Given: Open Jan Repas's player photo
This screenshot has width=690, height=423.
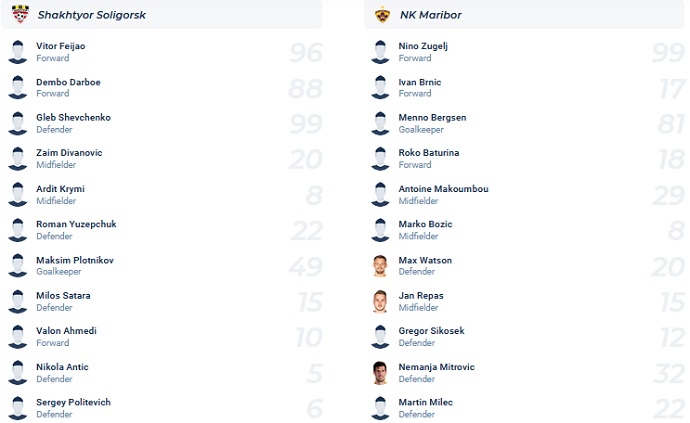Looking at the screenshot, I should [380, 301].
